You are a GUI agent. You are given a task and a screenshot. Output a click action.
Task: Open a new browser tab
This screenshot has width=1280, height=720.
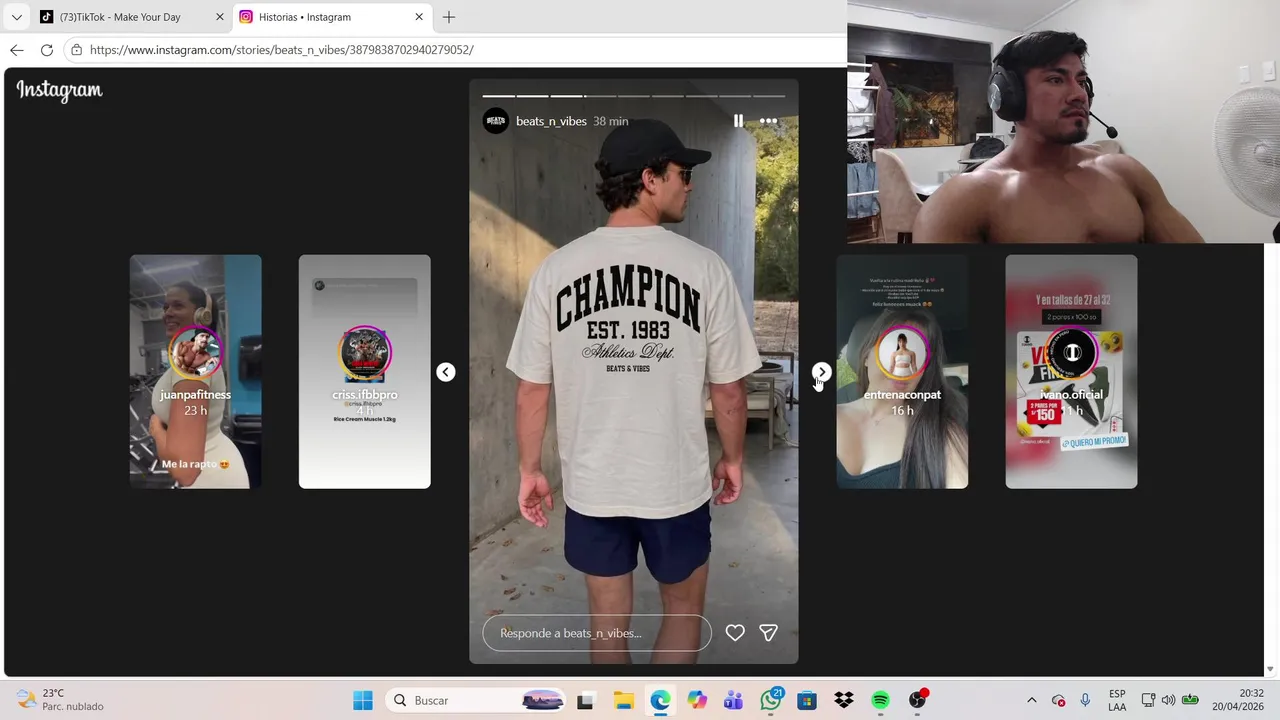tap(449, 17)
